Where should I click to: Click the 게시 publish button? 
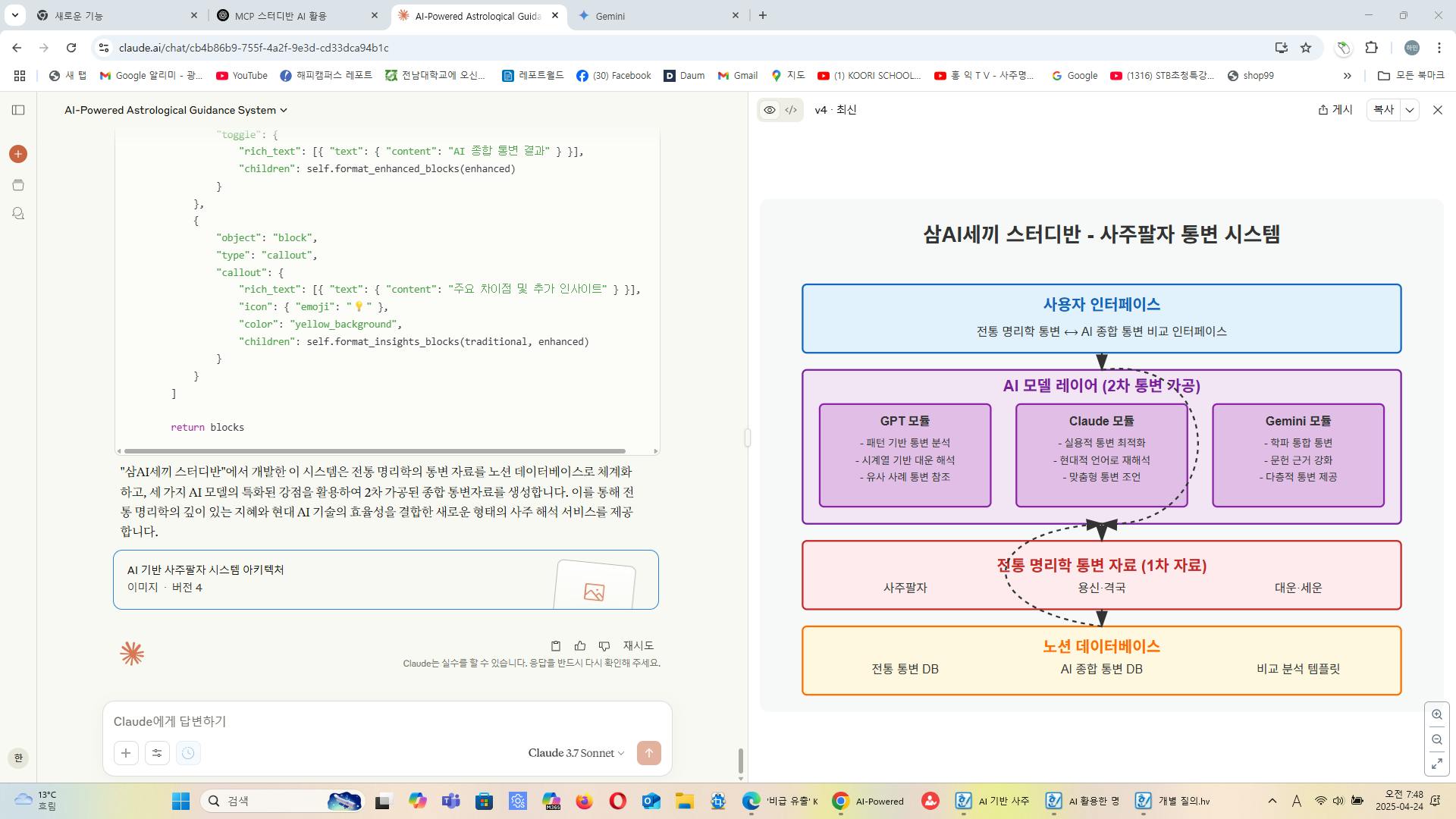point(1335,110)
